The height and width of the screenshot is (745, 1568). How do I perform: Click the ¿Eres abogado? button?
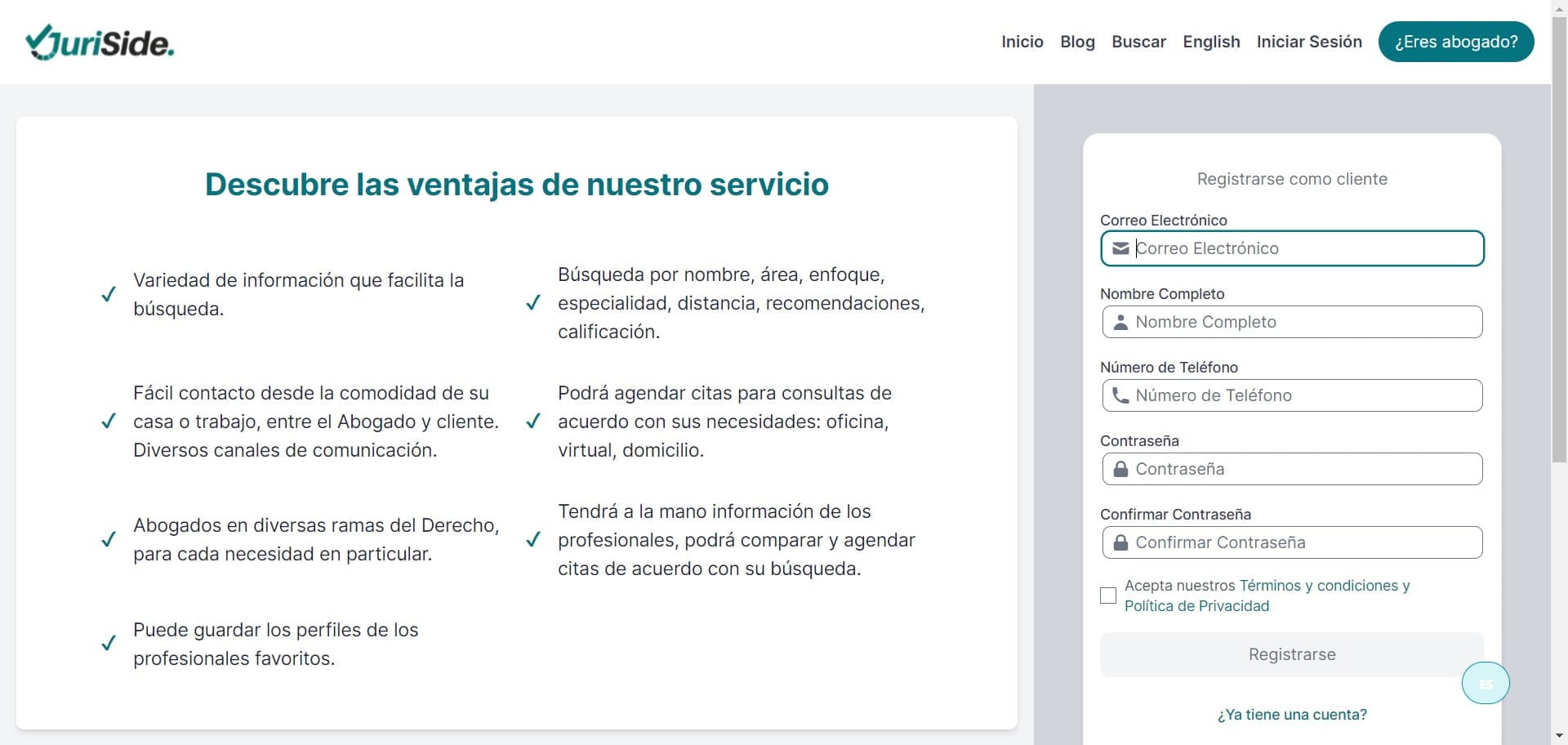pyautogui.click(x=1456, y=42)
